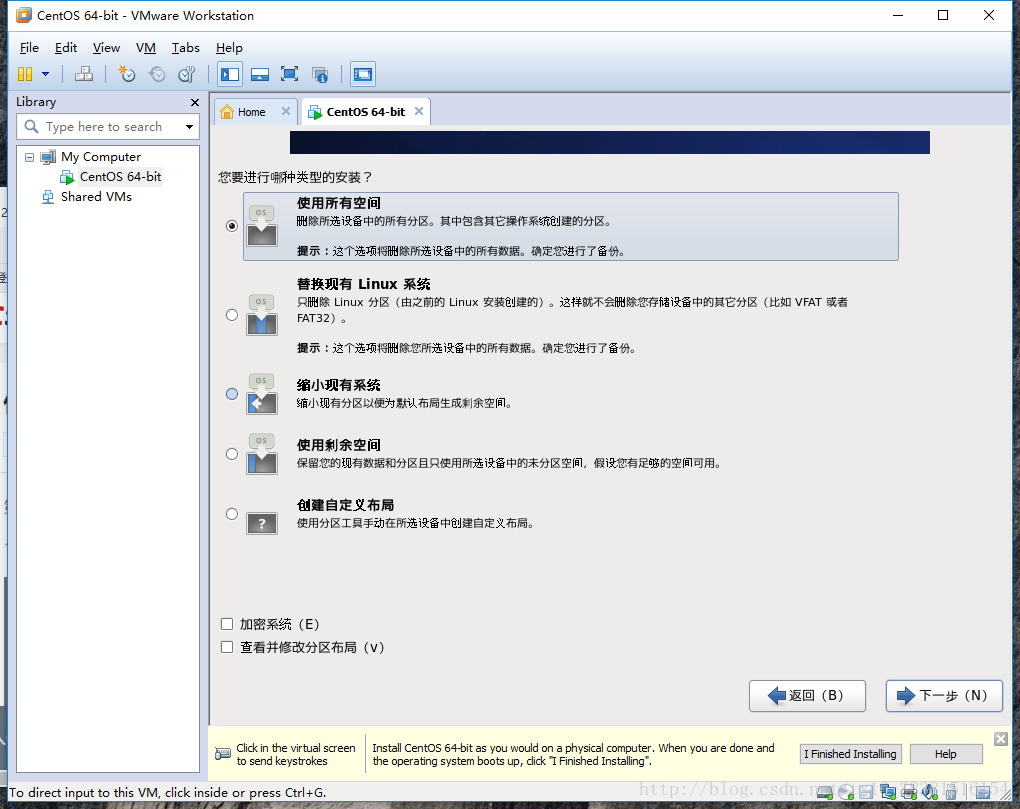Click the 使用剩余空间 disk icon

pyautogui.click(x=262, y=454)
